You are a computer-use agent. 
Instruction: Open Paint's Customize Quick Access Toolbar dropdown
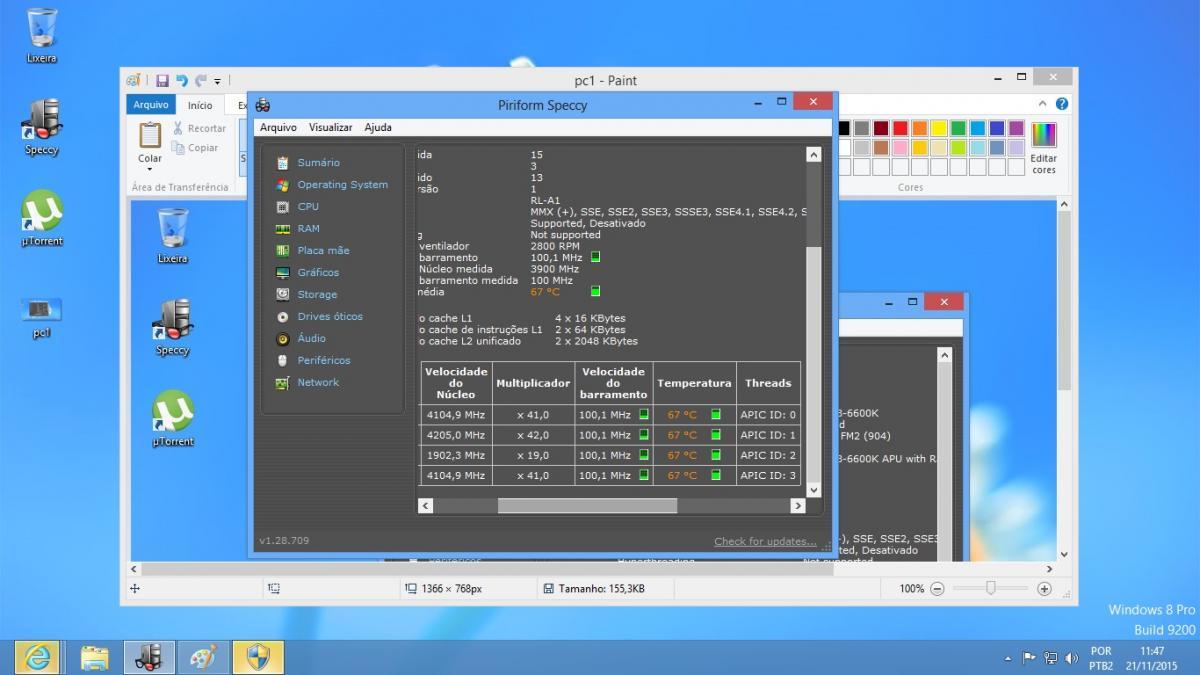click(x=217, y=81)
